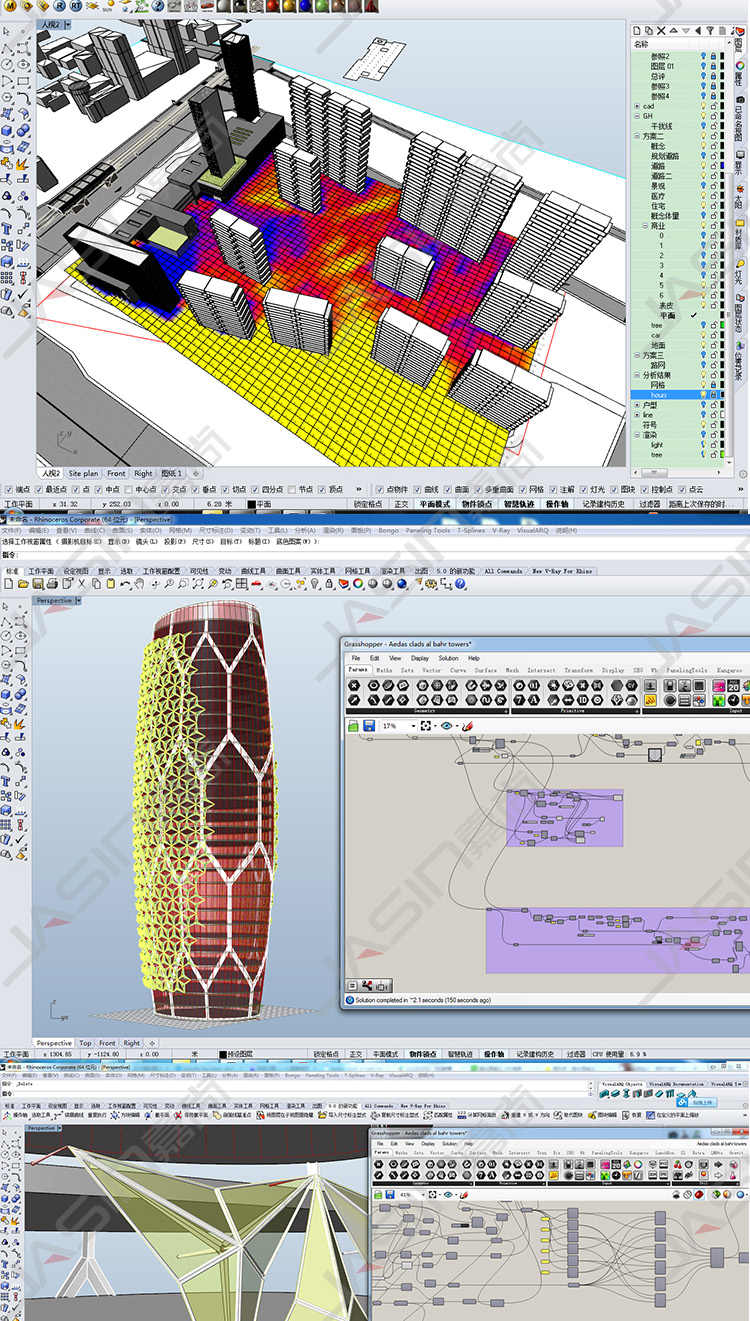Open the 属性 properties side tab
The width and height of the screenshot is (750, 1321).
[x=740, y=73]
